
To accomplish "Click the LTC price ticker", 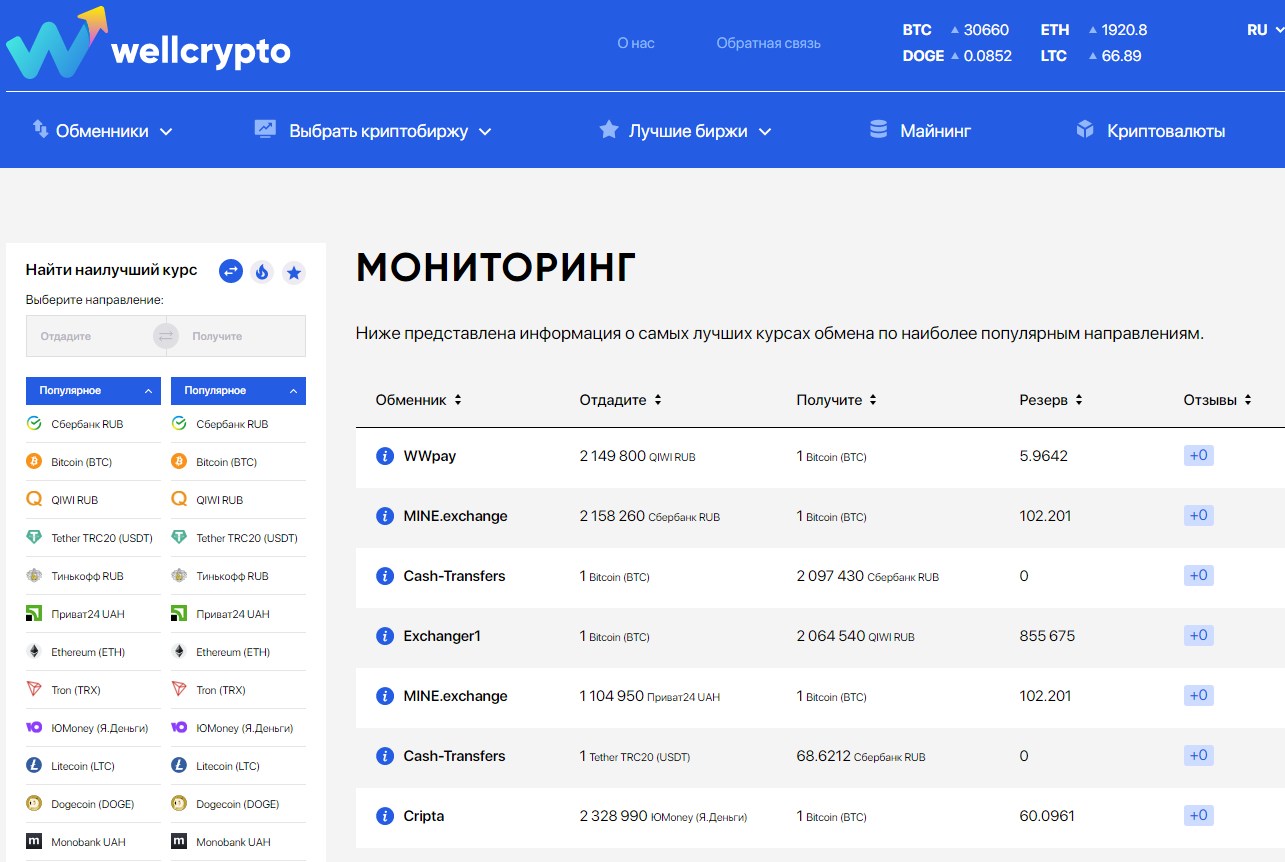I will 1091,56.
